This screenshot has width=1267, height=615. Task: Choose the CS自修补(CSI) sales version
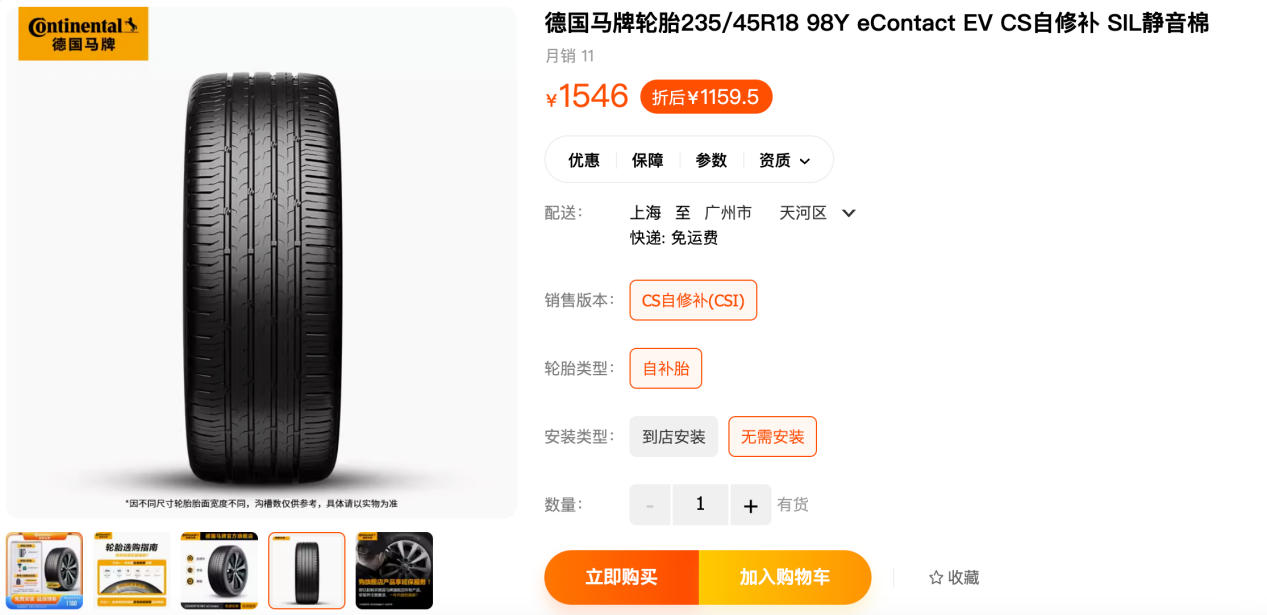click(693, 300)
